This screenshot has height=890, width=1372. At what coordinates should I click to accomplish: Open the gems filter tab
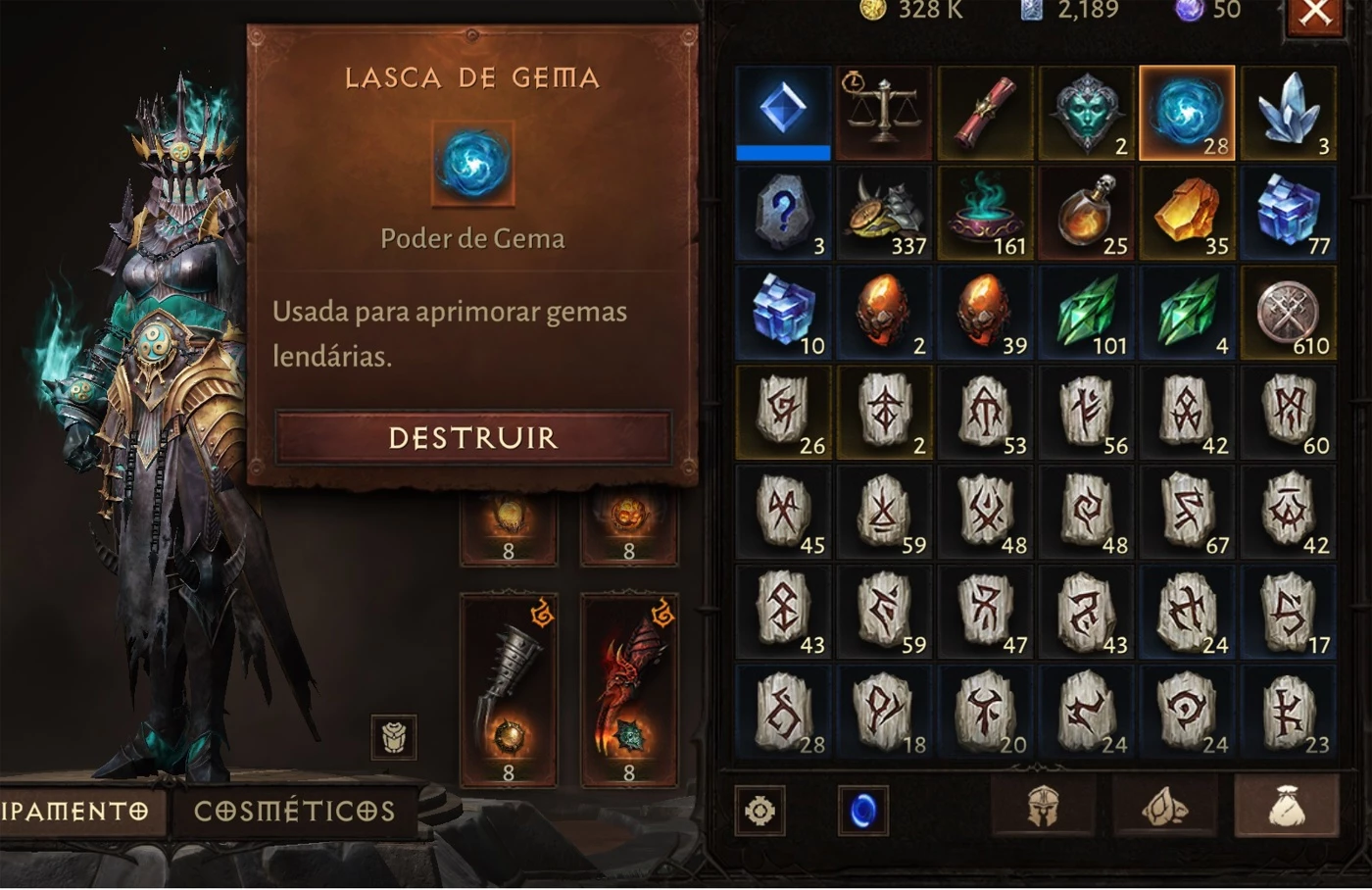tap(1164, 808)
